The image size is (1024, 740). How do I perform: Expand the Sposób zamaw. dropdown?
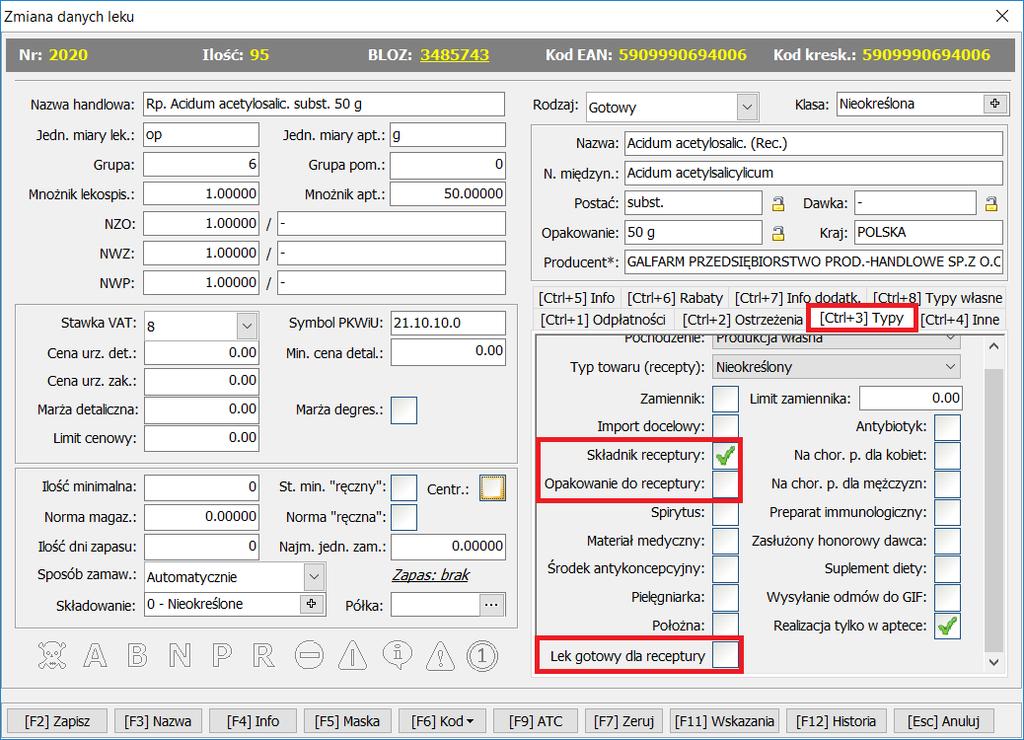[314, 577]
